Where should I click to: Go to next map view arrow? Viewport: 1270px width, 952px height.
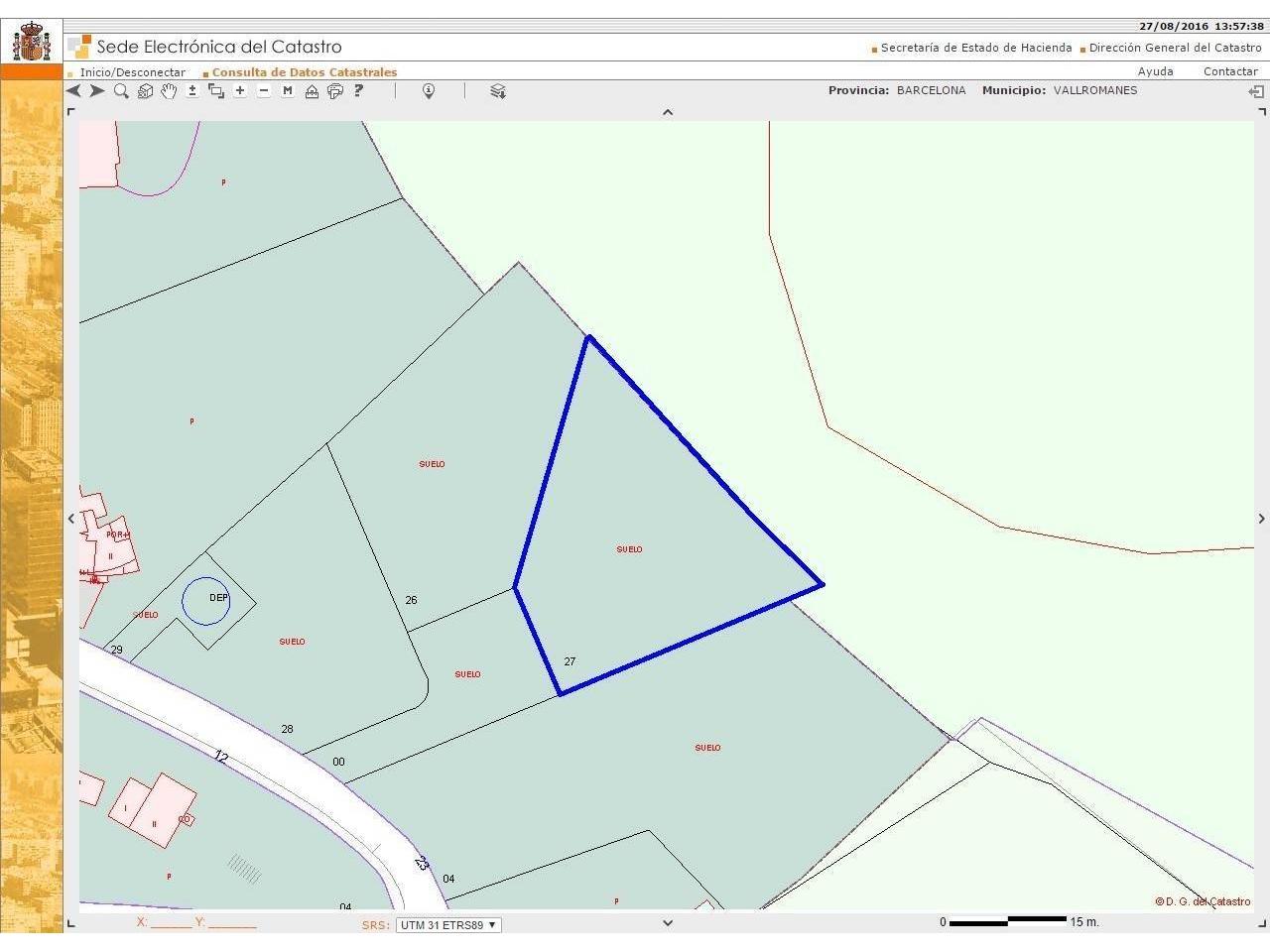coord(97,91)
